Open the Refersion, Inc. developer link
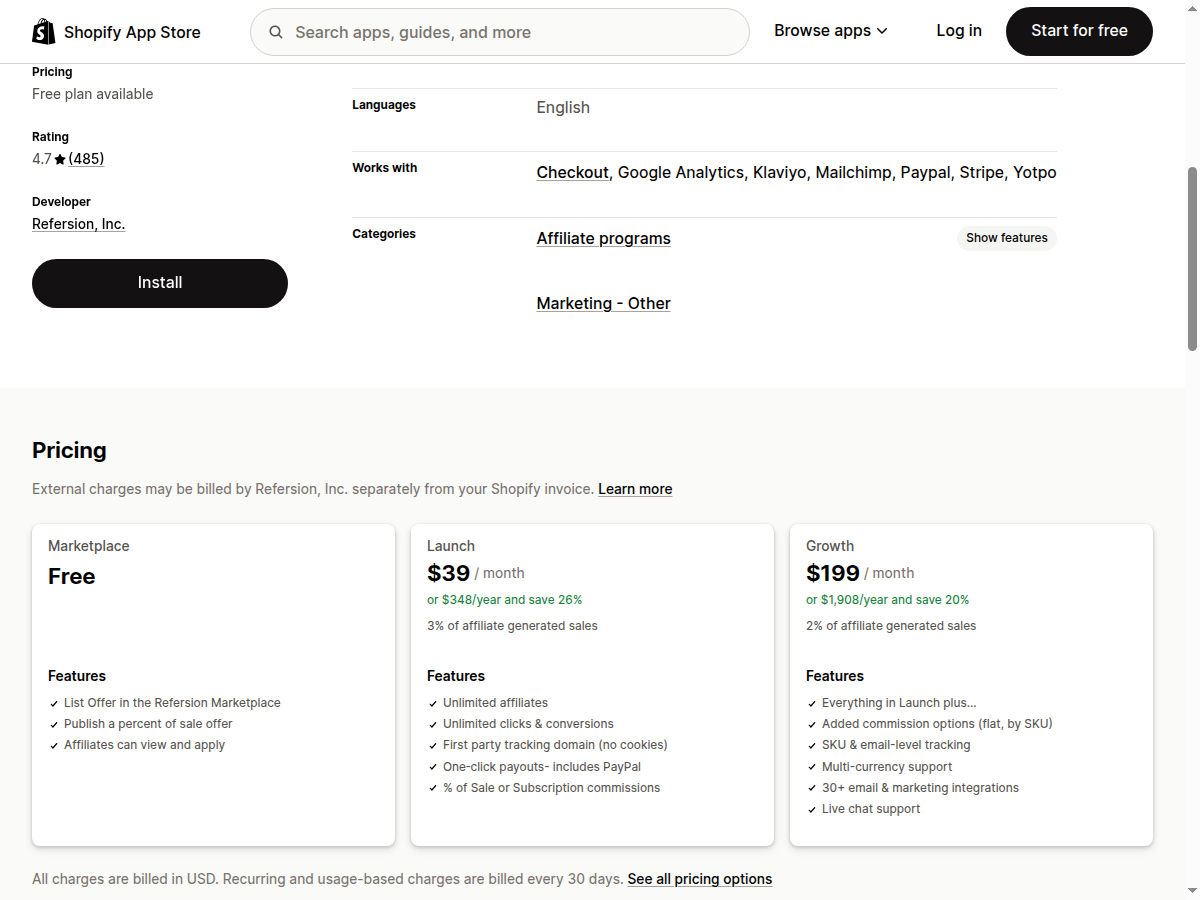Viewport: 1200px width, 900px height. click(x=78, y=224)
